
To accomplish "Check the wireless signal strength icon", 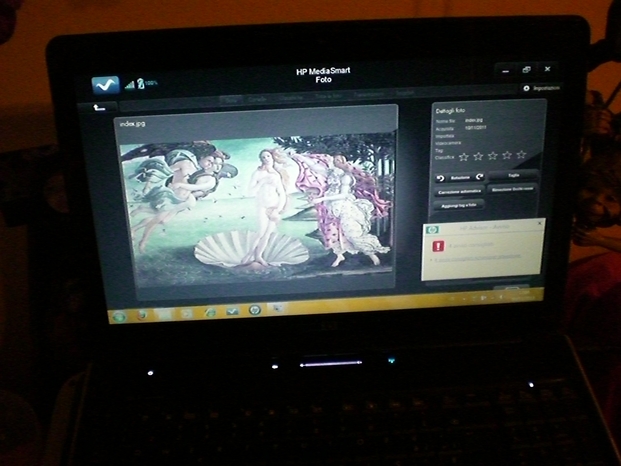I will [130, 84].
